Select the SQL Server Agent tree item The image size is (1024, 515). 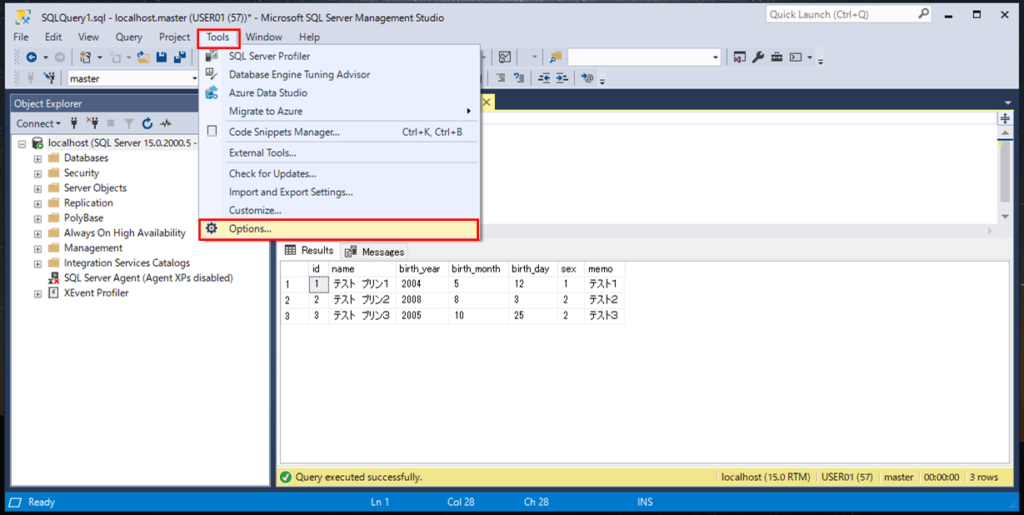pos(148,278)
